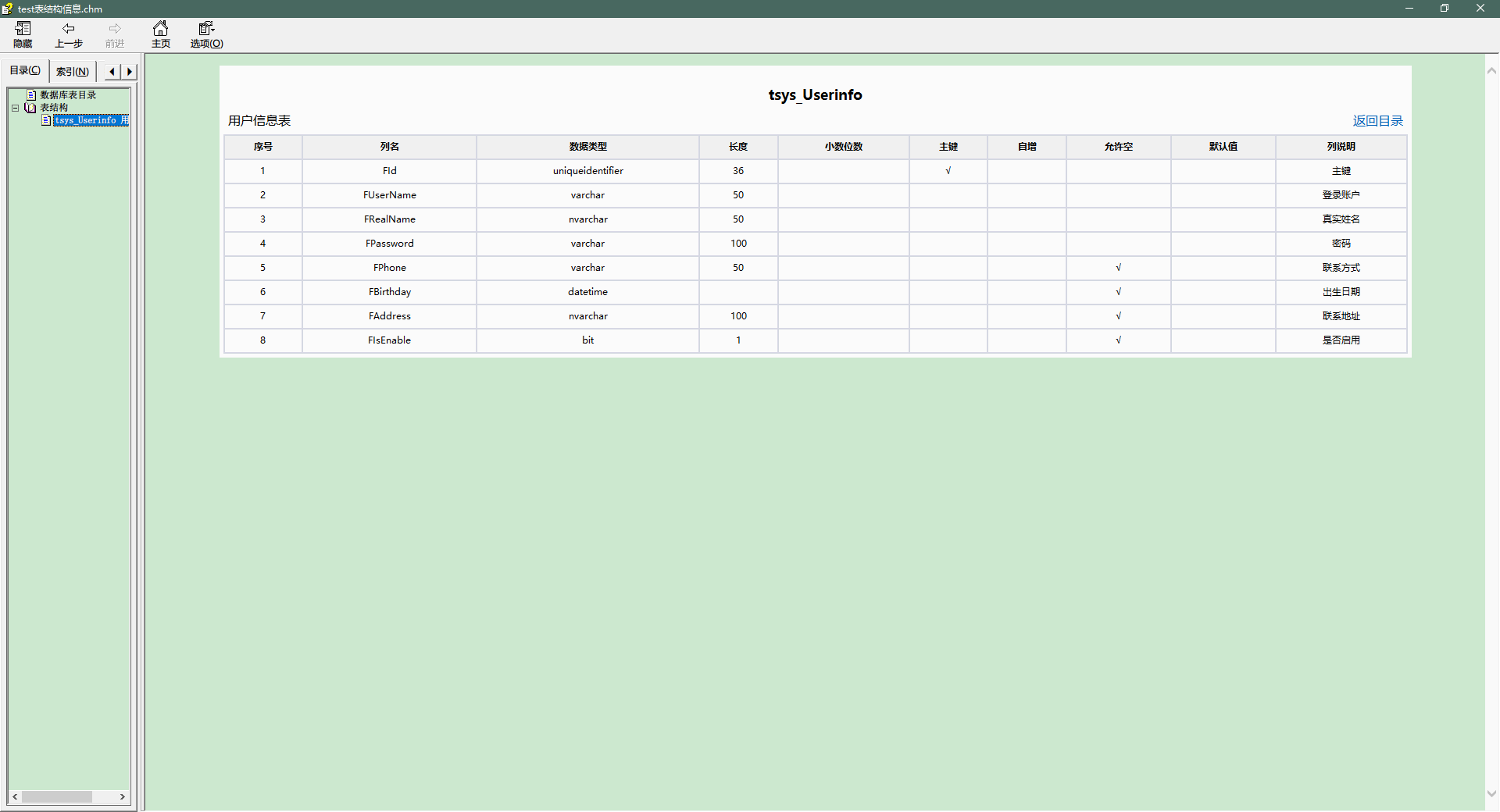Click the 真实姓名 description cell
Image resolution: width=1500 pixels, height=812 pixels.
tap(1341, 219)
